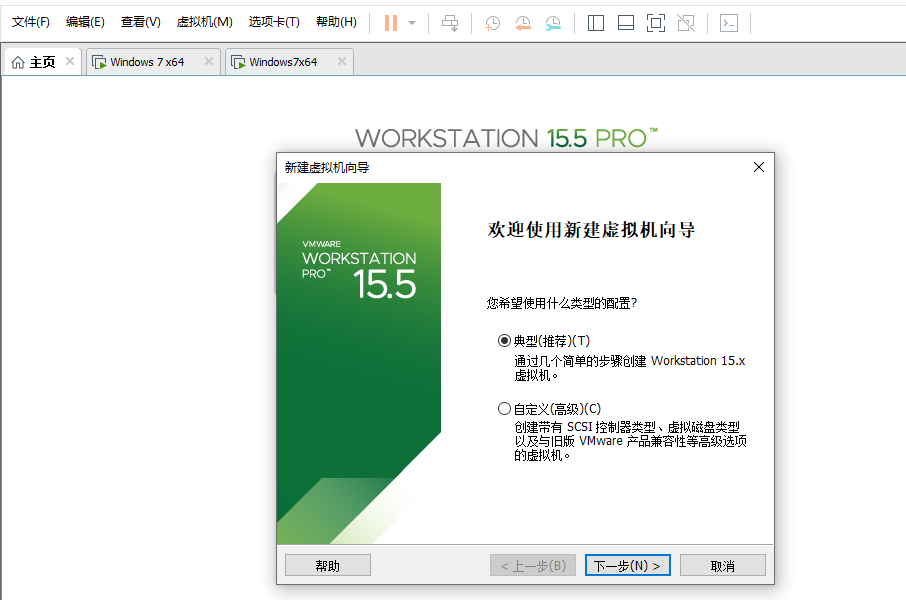Open the 文件(F) menu
Screen dimensions: 906x600
coord(31,22)
